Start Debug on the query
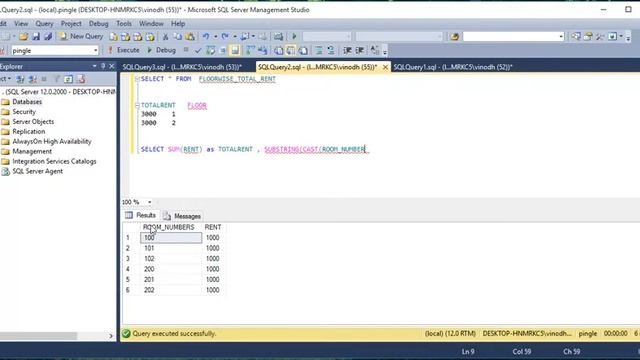 point(161,50)
